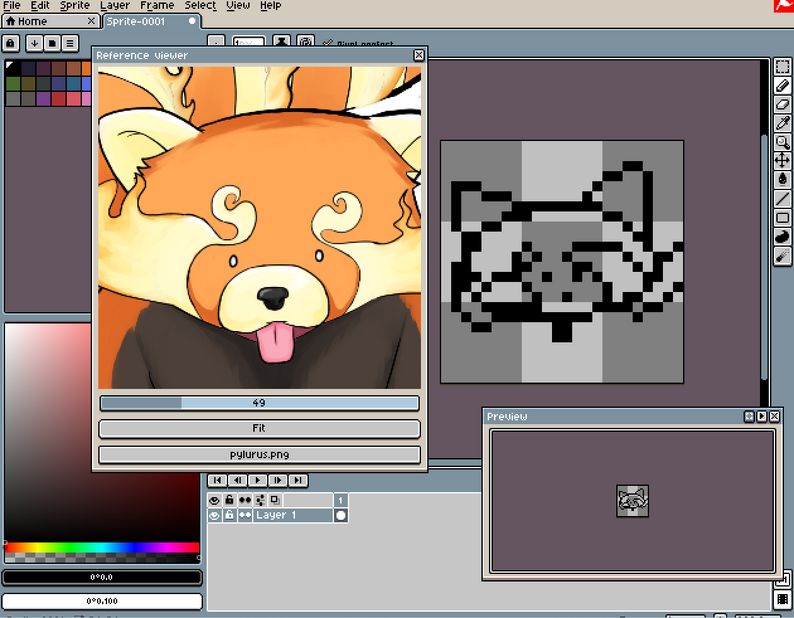The height and width of the screenshot is (618, 794).
Task: Go to the previous frame
Action: [237, 480]
